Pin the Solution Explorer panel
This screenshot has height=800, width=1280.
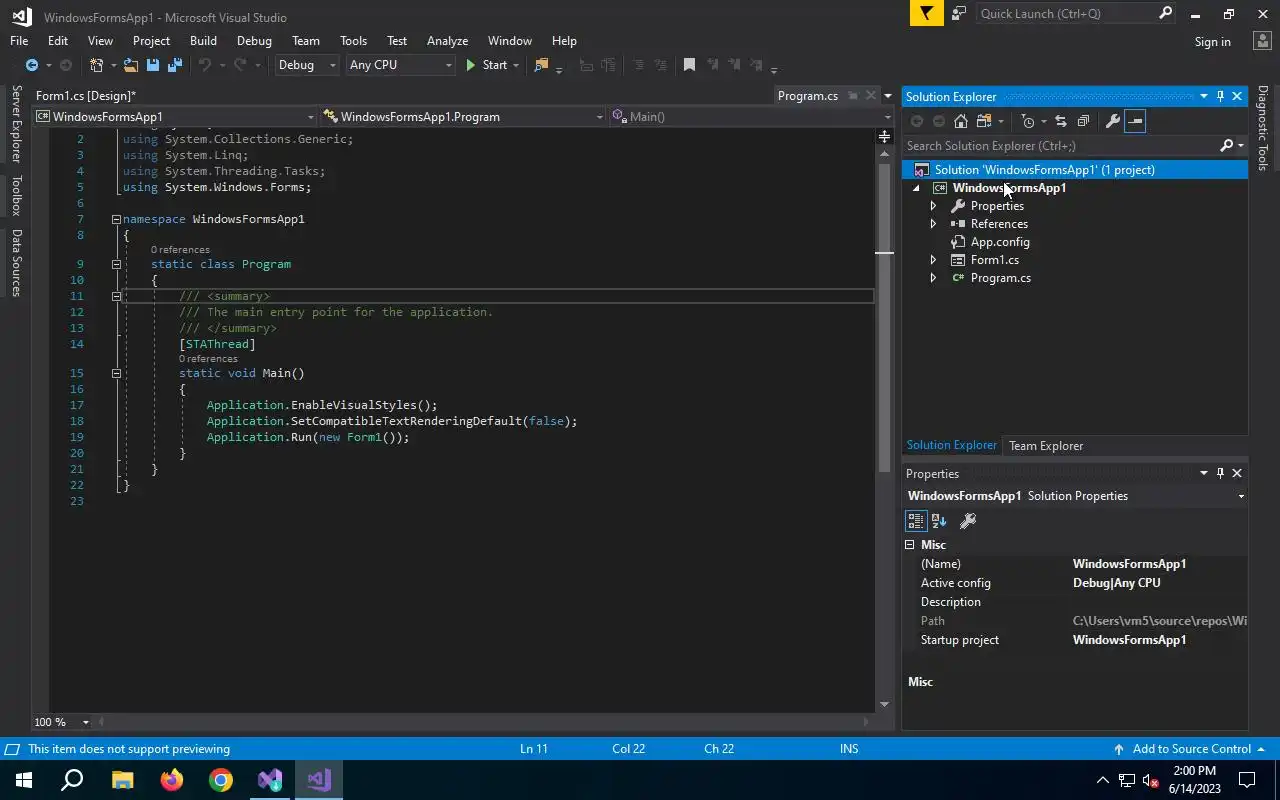tap(1220, 97)
